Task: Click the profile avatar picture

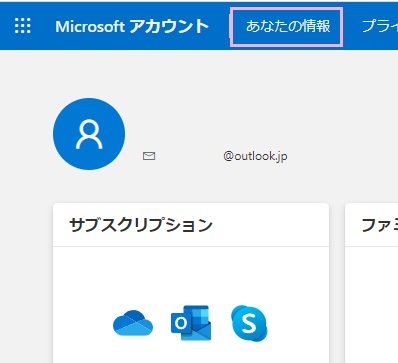Action: pyautogui.click(x=89, y=134)
